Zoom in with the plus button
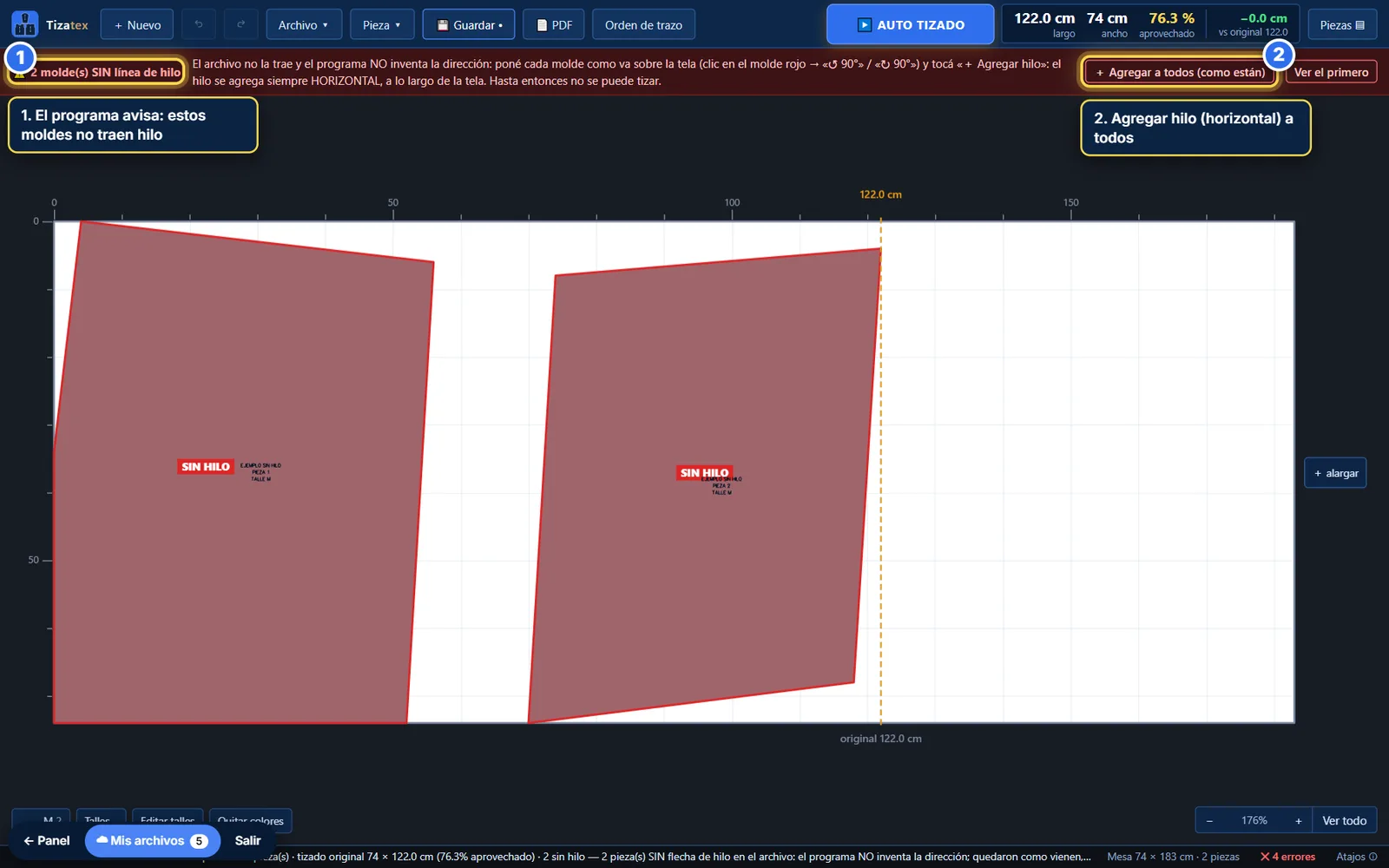 point(1299,820)
